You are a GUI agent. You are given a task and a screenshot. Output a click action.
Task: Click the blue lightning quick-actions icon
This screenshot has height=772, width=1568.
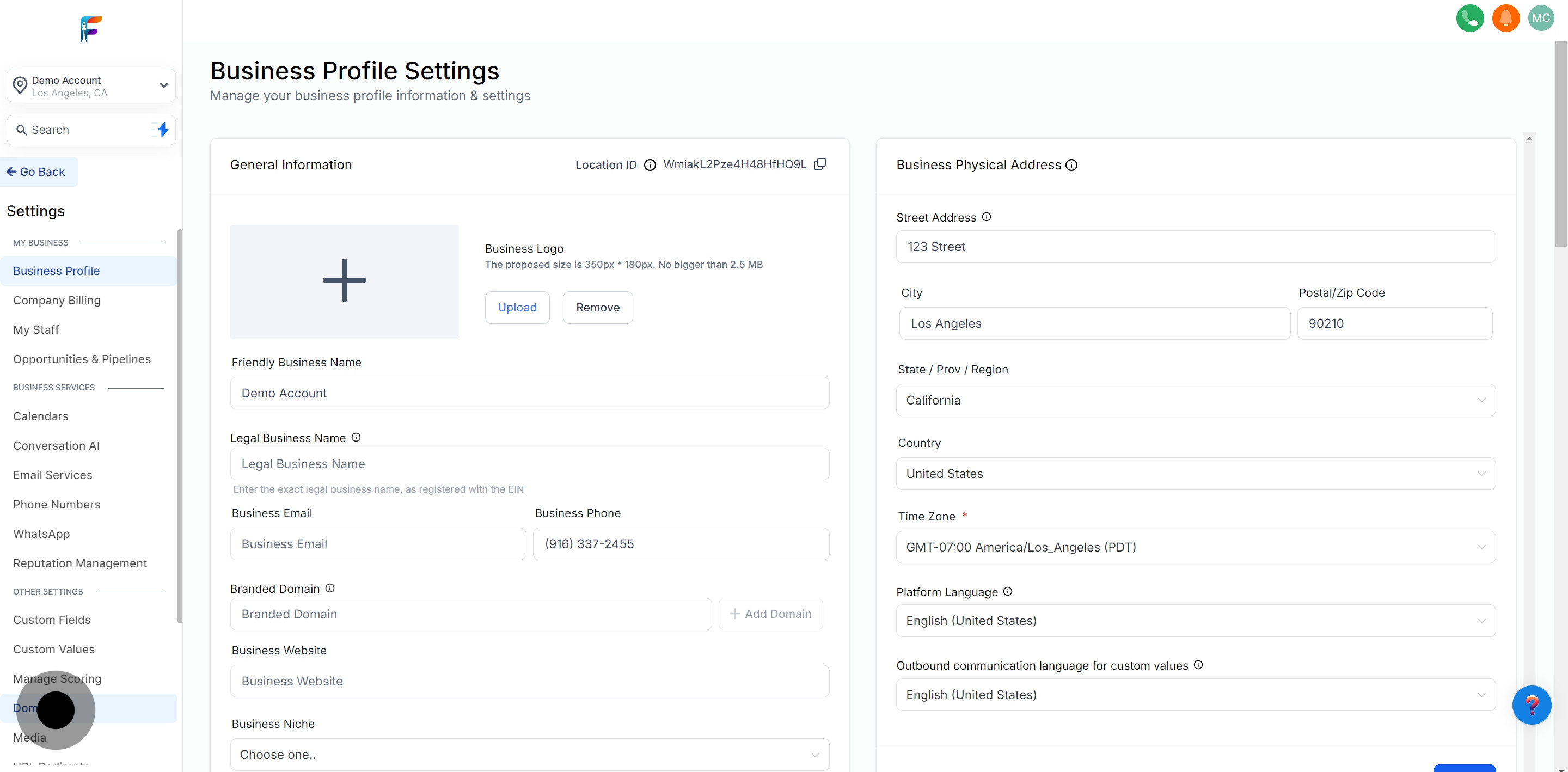point(163,130)
